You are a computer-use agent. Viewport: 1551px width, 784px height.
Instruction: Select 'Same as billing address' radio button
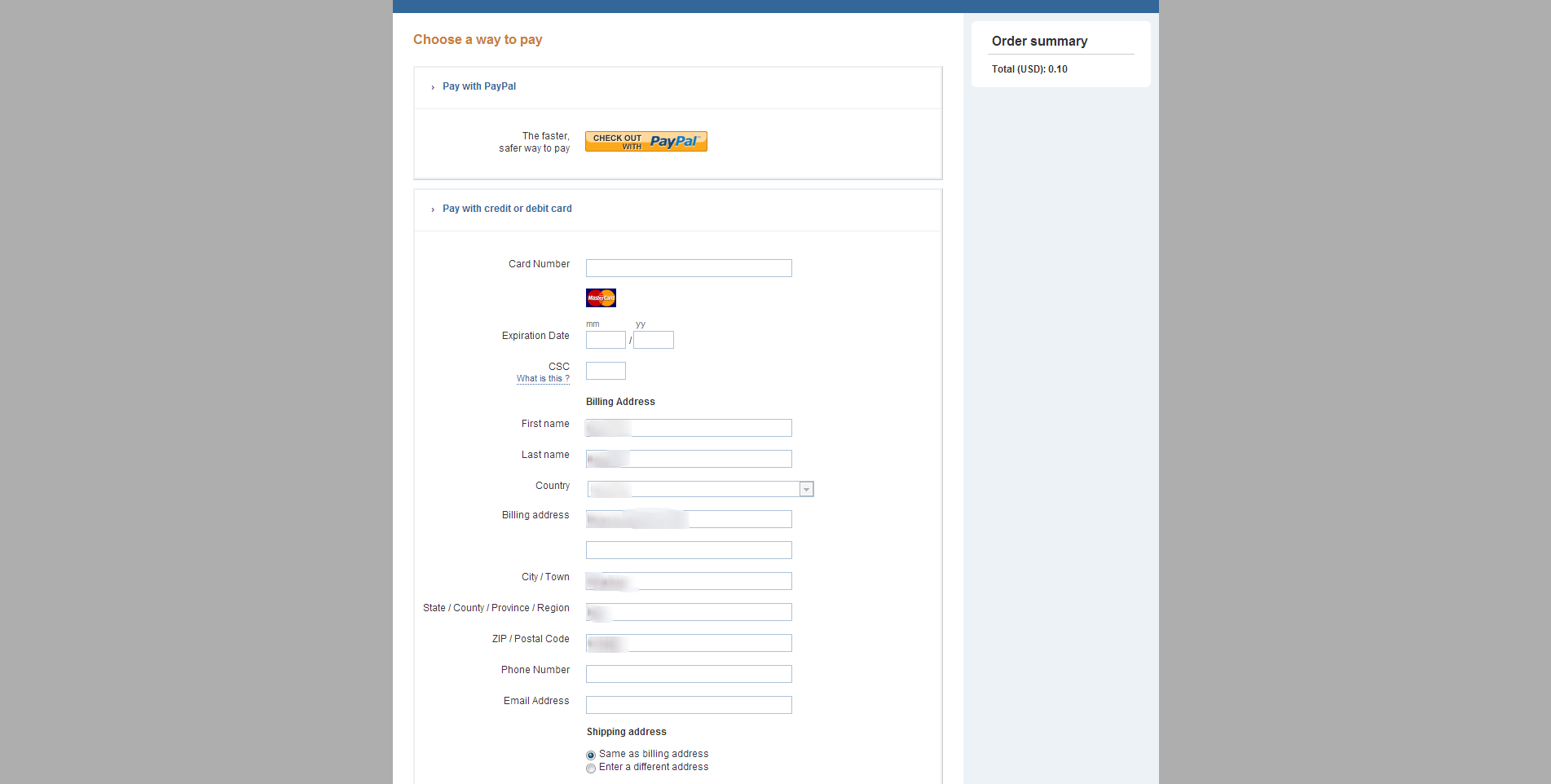pos(591,755)
